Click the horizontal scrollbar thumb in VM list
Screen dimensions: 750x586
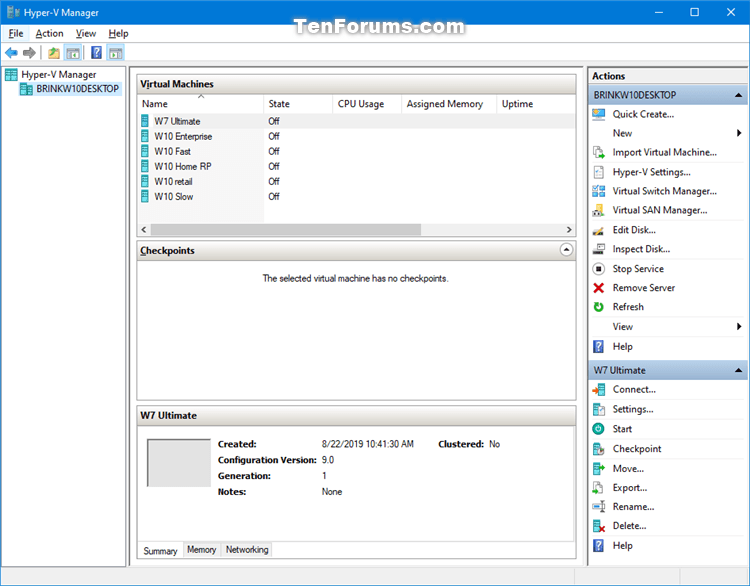pos(286,230)
